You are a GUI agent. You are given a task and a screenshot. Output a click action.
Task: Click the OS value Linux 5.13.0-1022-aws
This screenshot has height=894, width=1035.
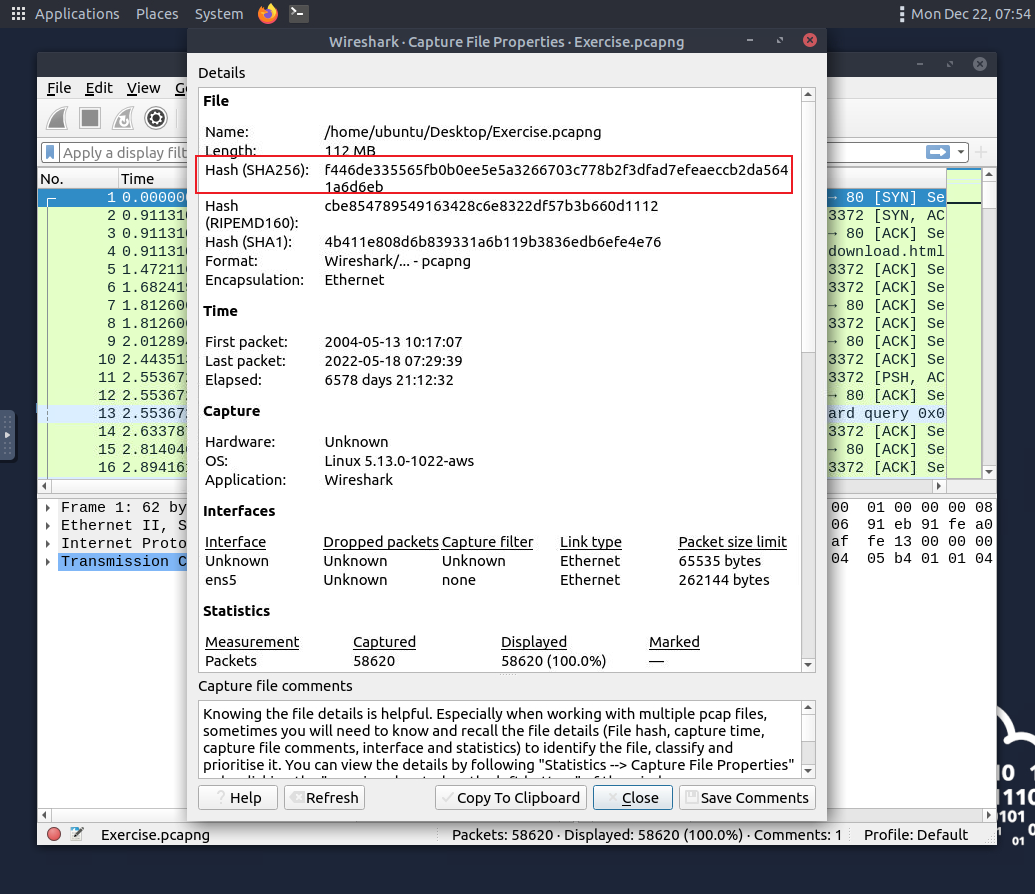399,461
